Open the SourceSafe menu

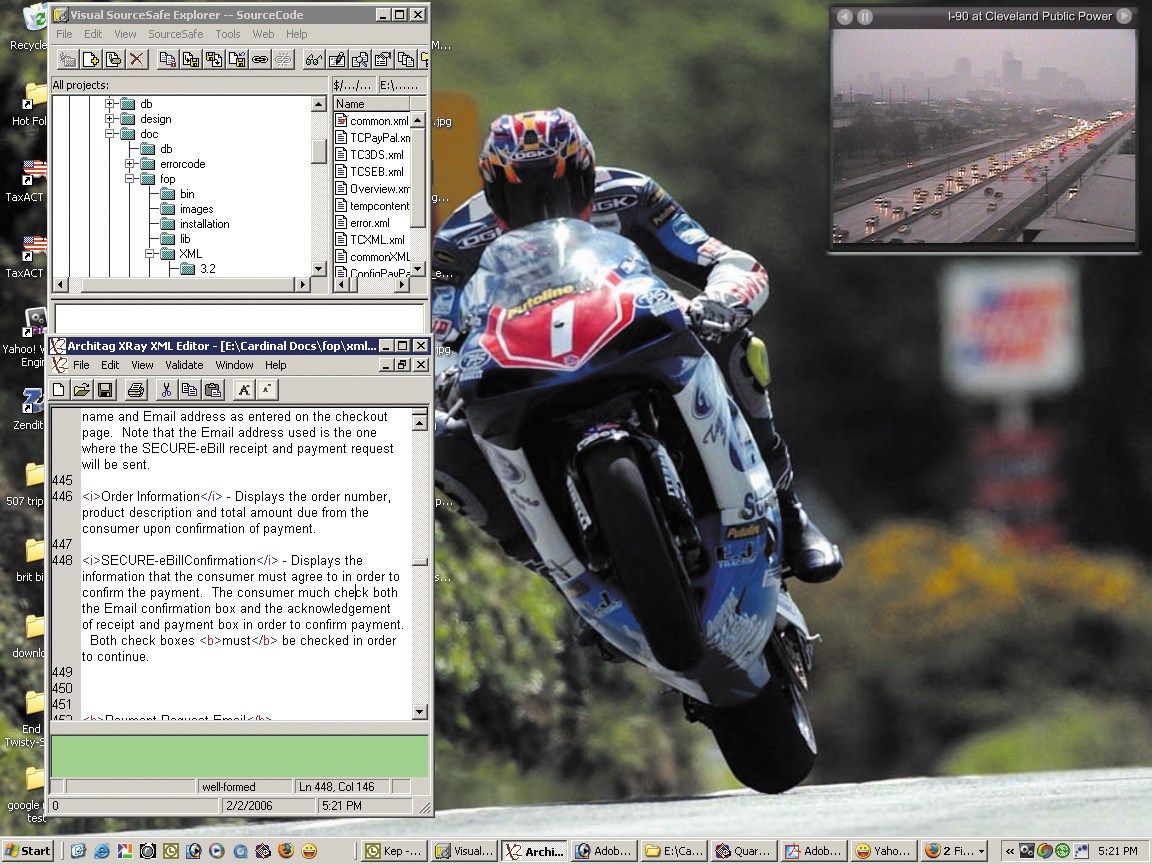point(175,34)
